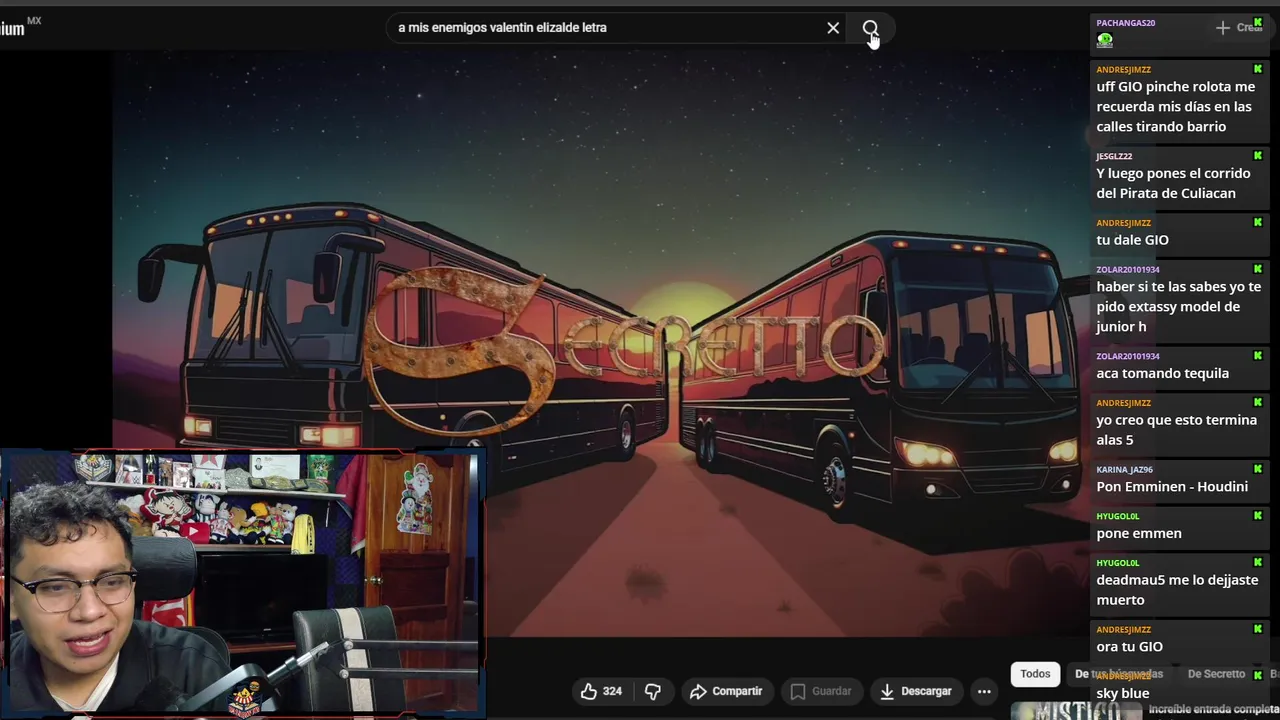Image resolution: width=1280 pixels, height=720 pixels.
Task: Select the 'De tus búsquedas' filter chip
Action: tap(1119, 674)
